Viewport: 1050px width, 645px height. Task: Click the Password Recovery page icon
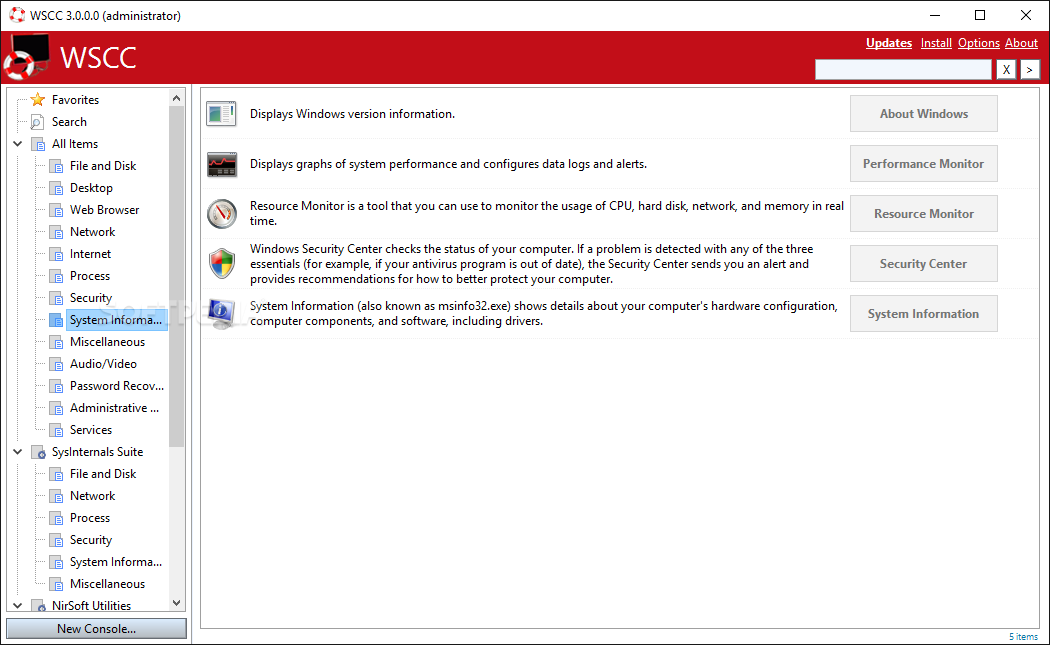pyautogui.click(x=57, y=386)
